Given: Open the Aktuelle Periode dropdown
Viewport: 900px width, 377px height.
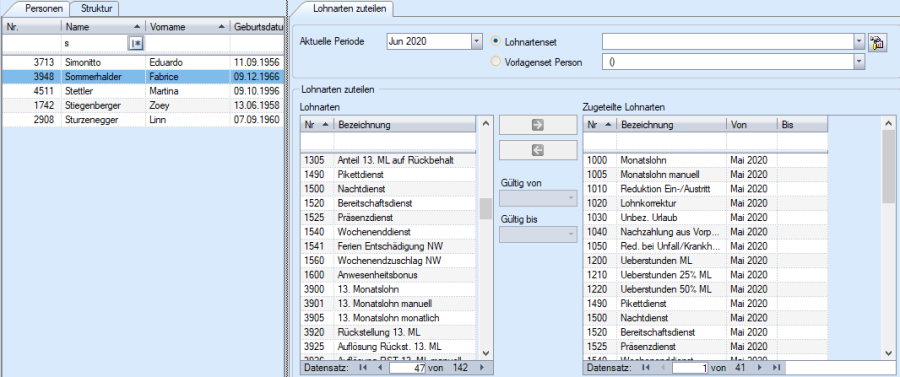Looking at the screenshot, I should click(x=476, y=41).
